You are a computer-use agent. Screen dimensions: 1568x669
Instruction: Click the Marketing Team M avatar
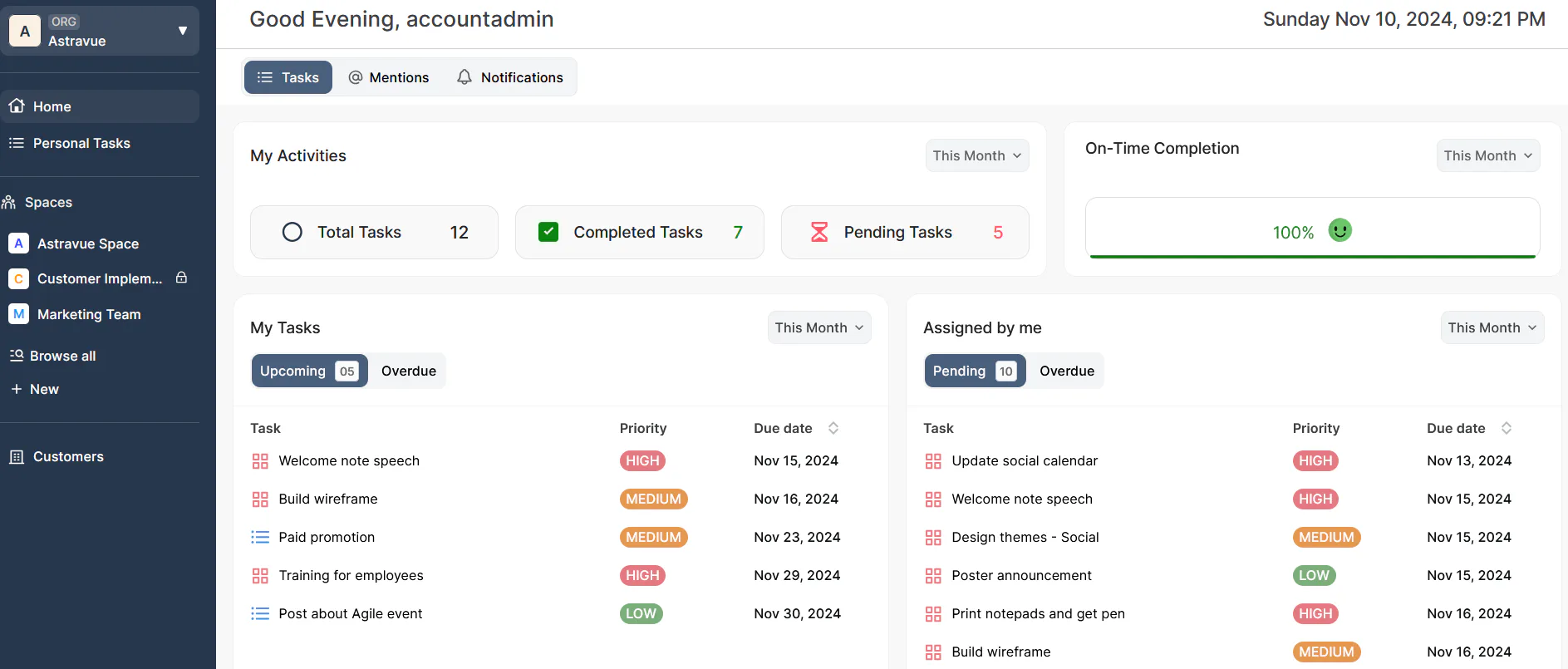click(19, 314)
